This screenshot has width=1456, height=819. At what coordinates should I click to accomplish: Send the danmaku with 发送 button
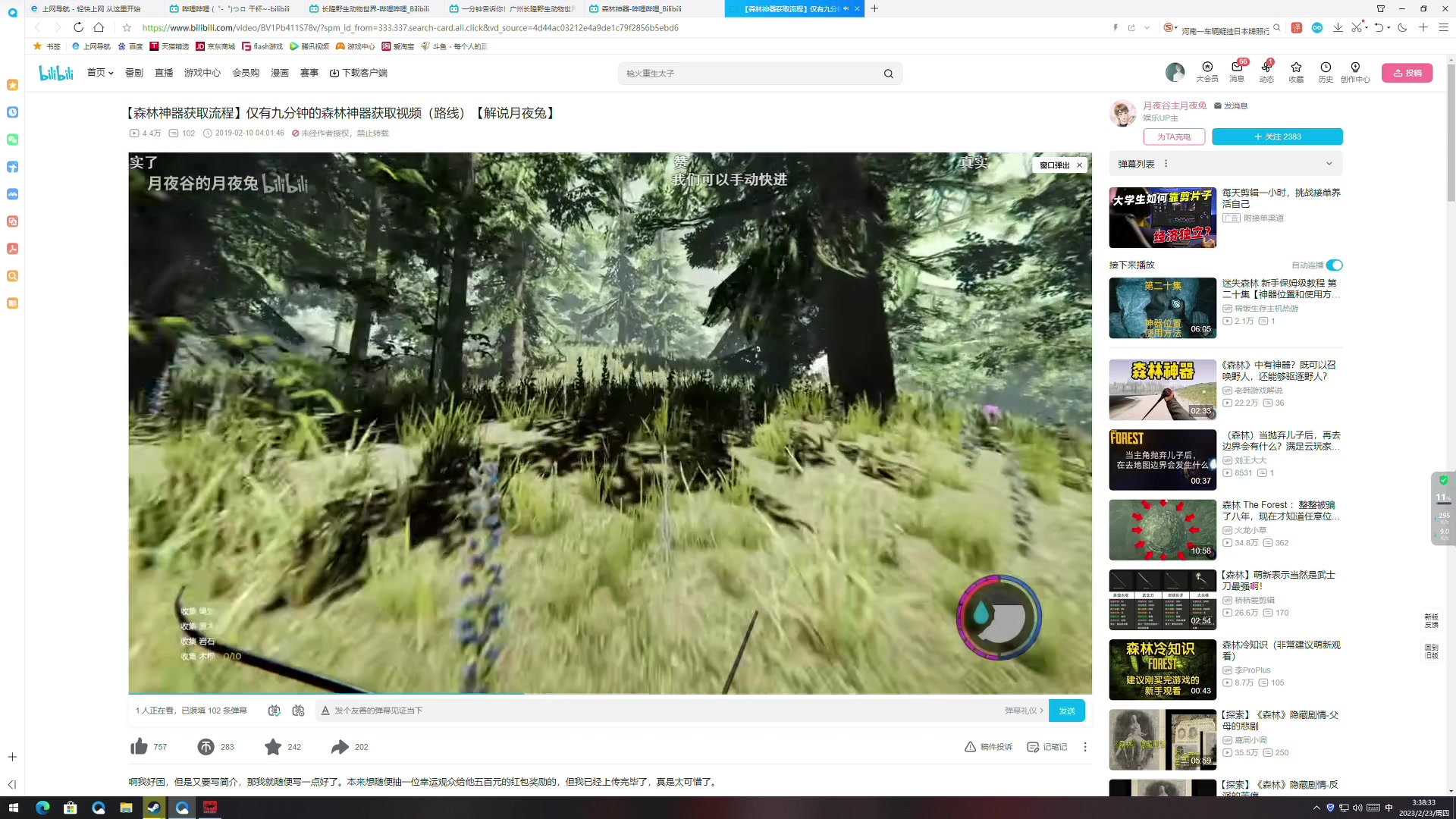[1067, 711]
